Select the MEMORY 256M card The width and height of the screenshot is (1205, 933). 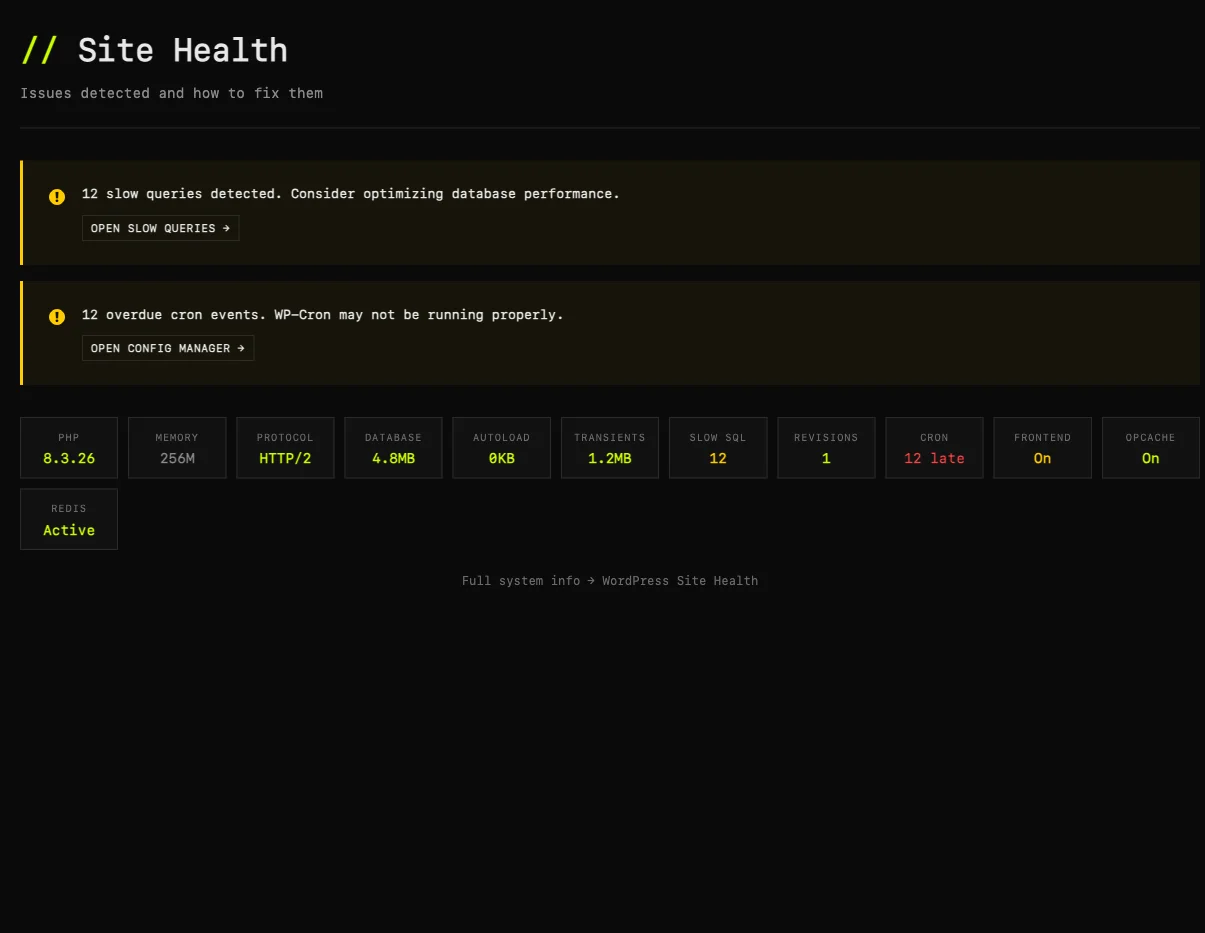click(x=177, y=447)
